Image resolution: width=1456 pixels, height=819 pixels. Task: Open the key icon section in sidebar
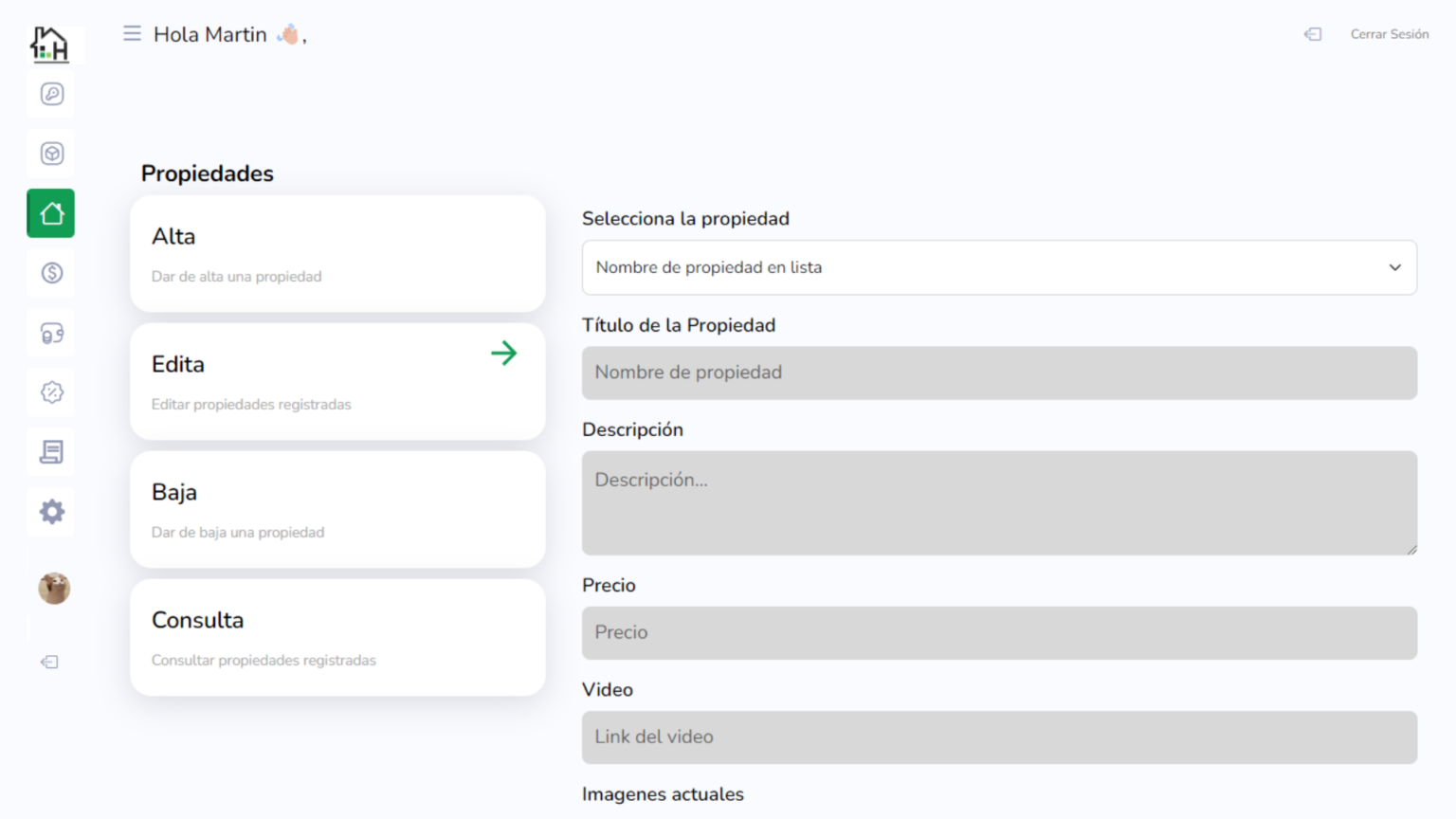(x=52, y=94)
